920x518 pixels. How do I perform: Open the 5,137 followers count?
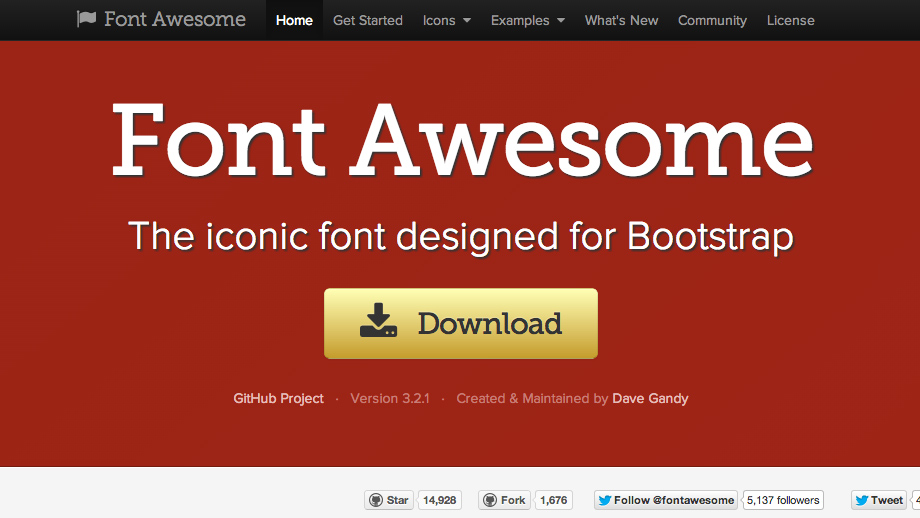pos(783,500)
